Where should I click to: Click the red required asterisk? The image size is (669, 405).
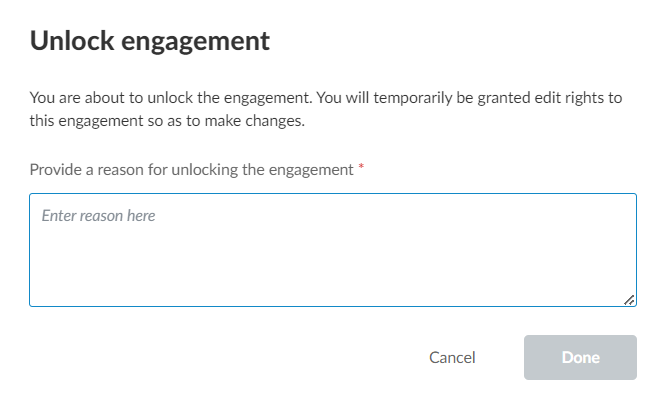coord(361,169)
